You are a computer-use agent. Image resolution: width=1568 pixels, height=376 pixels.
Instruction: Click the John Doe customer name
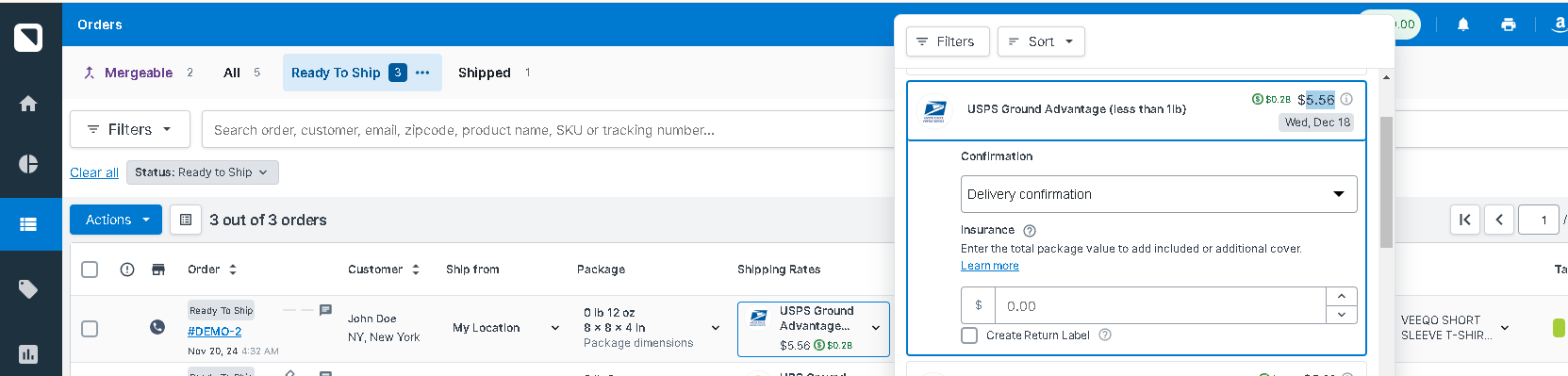pyautogui.click(x=371, y=319)
